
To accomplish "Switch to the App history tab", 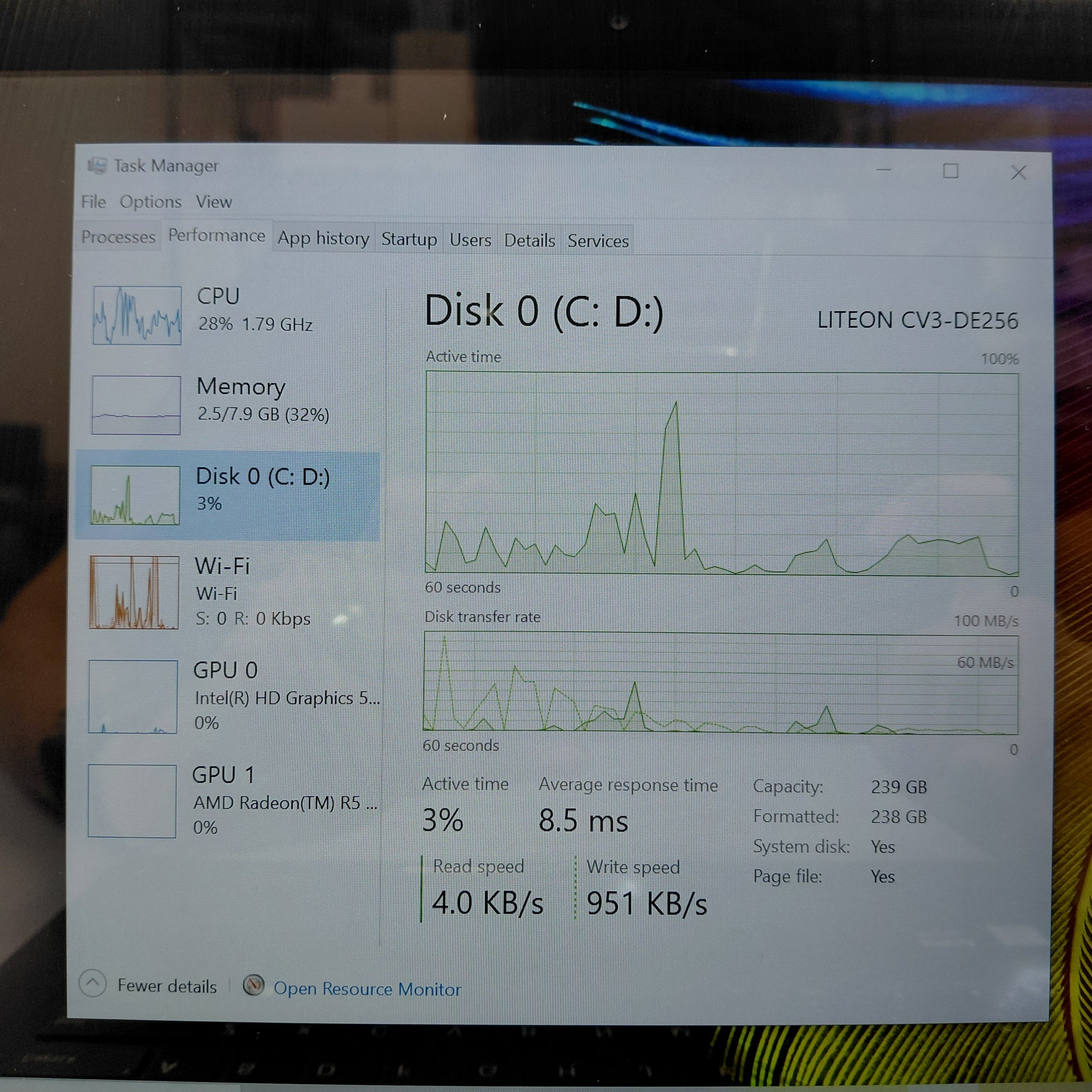I will coord(323,238).
